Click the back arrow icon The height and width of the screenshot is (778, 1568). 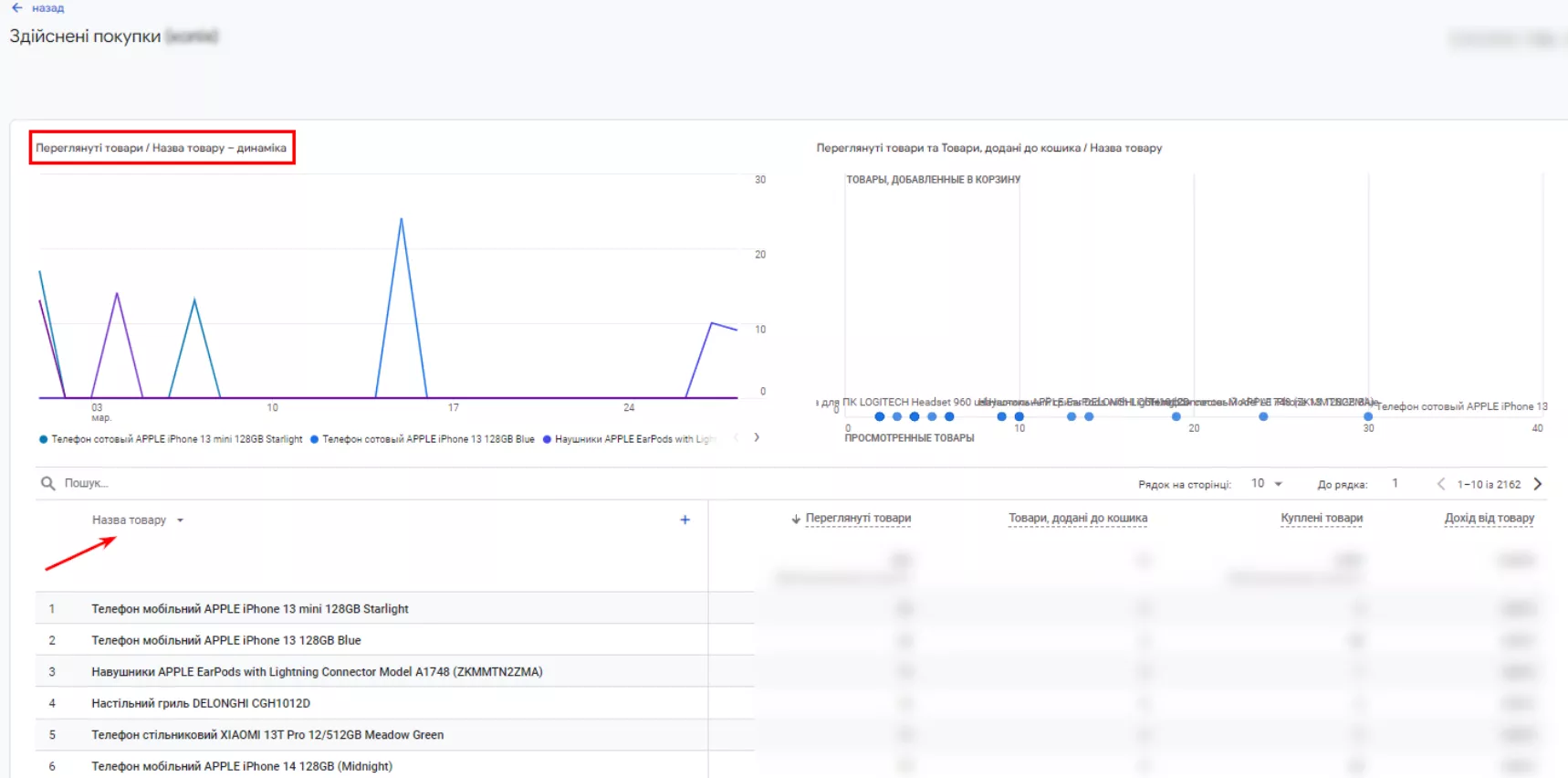(16, 7)
